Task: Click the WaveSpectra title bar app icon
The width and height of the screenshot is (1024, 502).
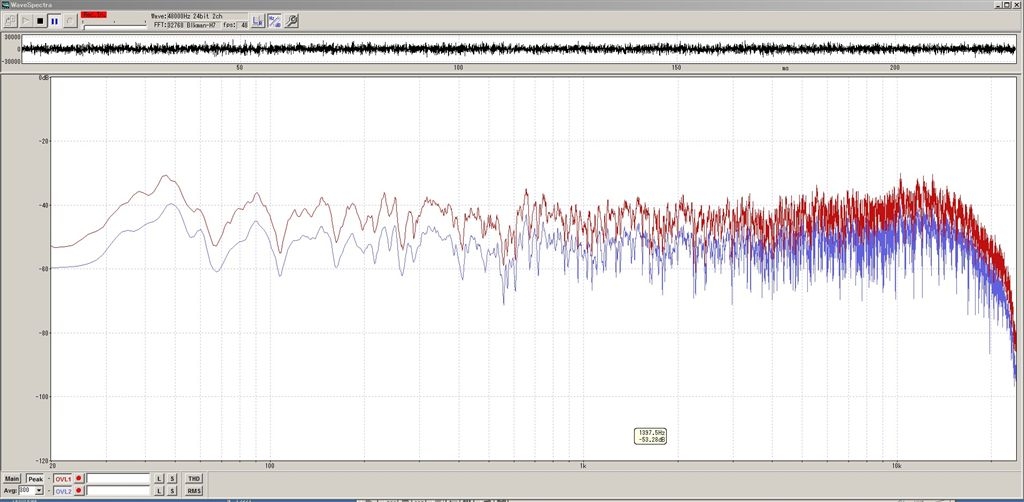Action: [x=5, y=5]
